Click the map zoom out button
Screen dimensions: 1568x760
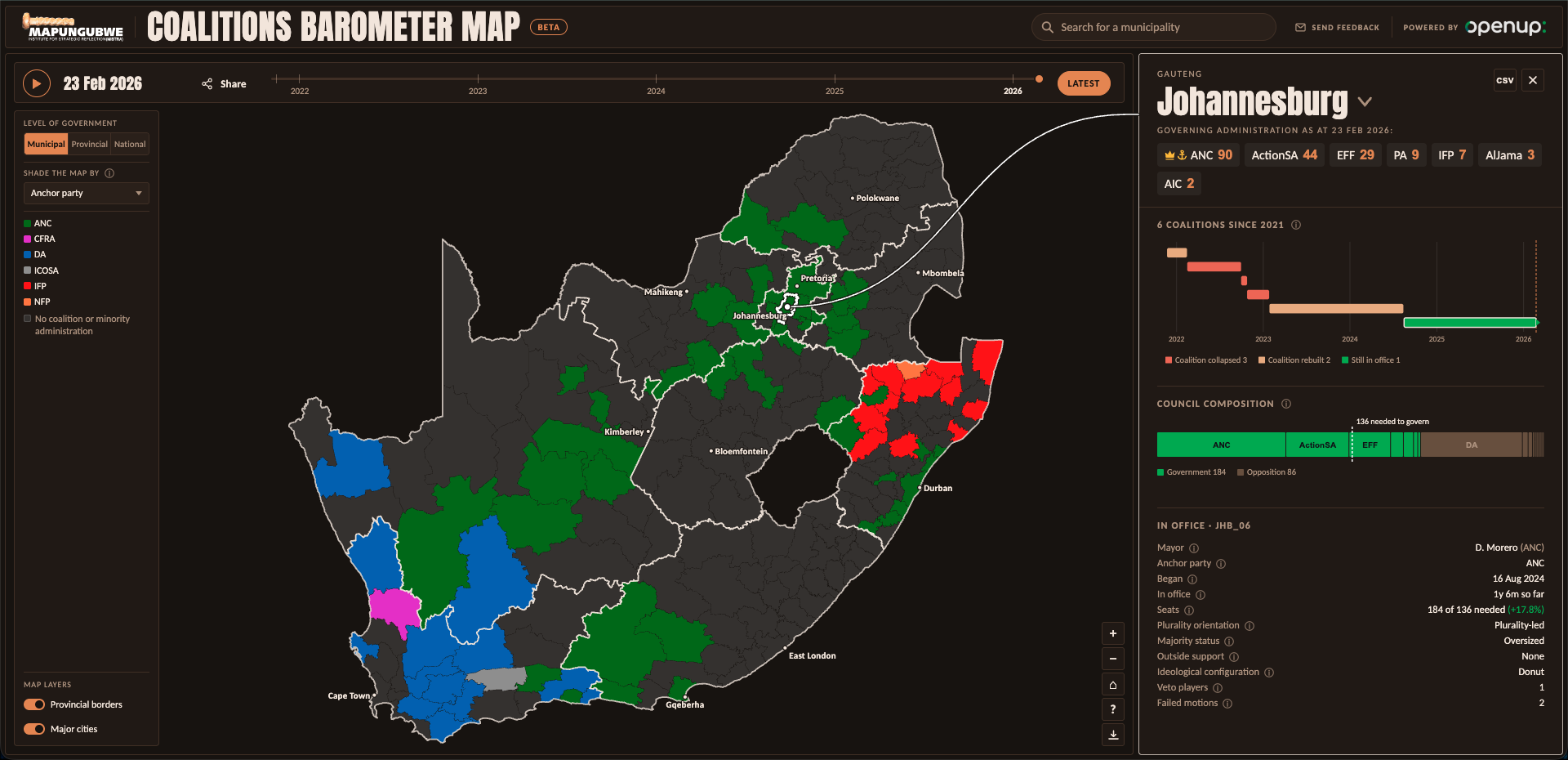(x=1112, y=659)
